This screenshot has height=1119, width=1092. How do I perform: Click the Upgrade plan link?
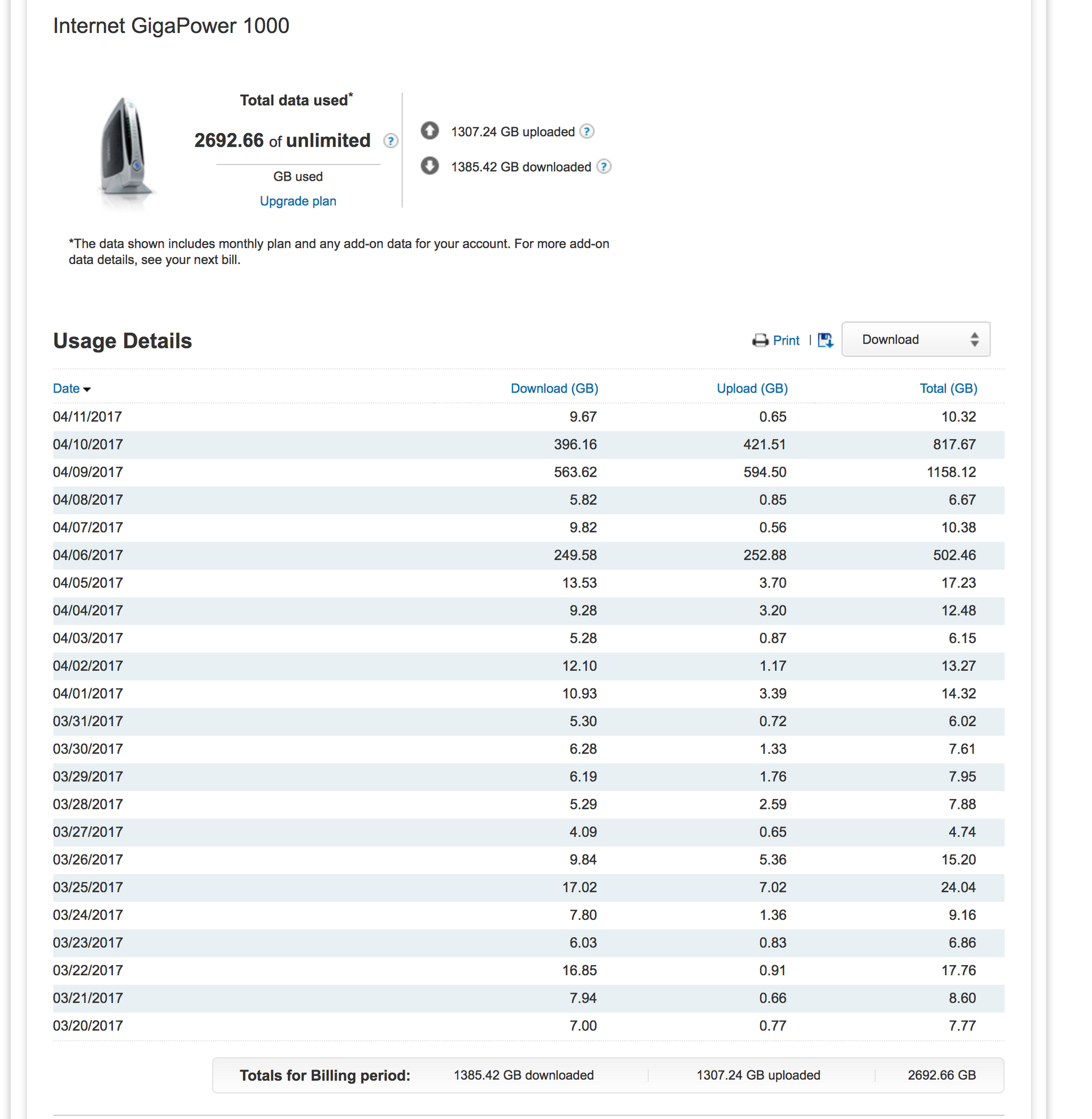[x=298, y=201]
